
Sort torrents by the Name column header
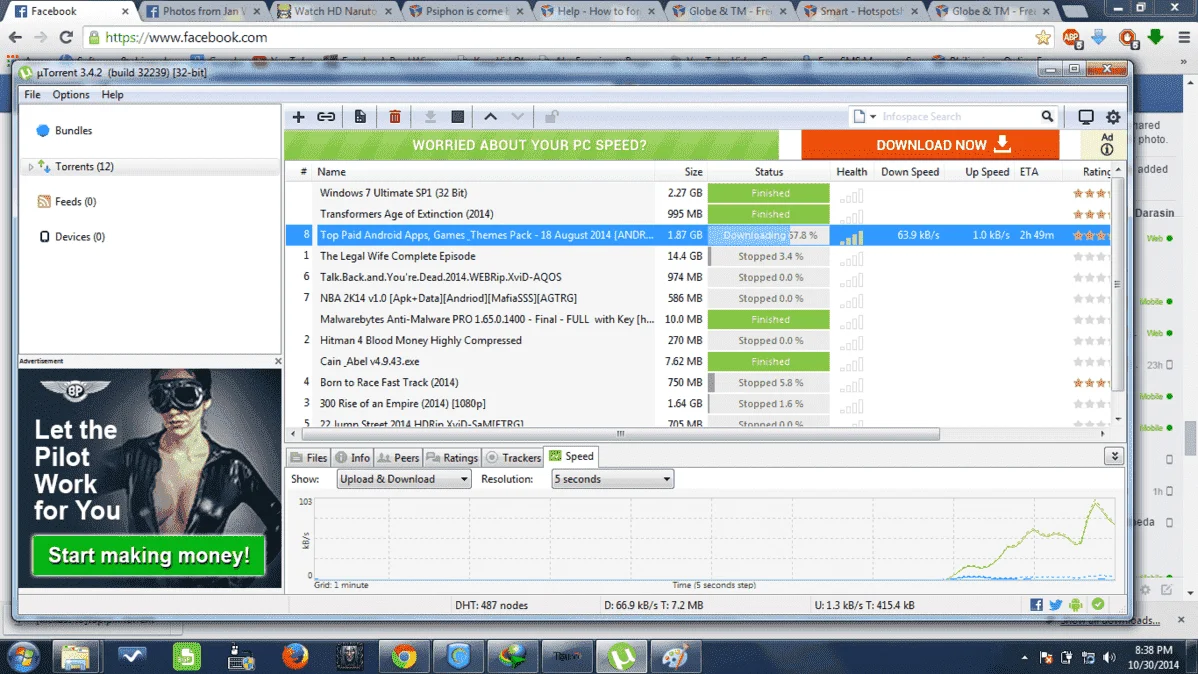[x=332, y=172]
